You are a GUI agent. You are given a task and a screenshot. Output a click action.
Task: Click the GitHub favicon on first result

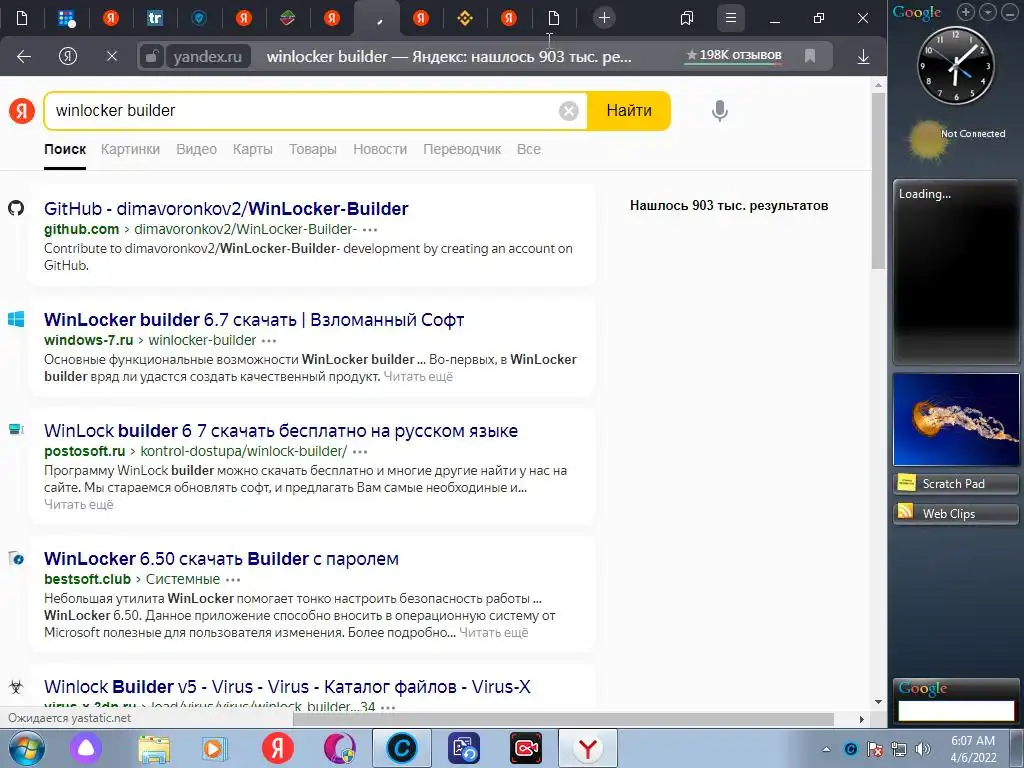tap(16, 208)
